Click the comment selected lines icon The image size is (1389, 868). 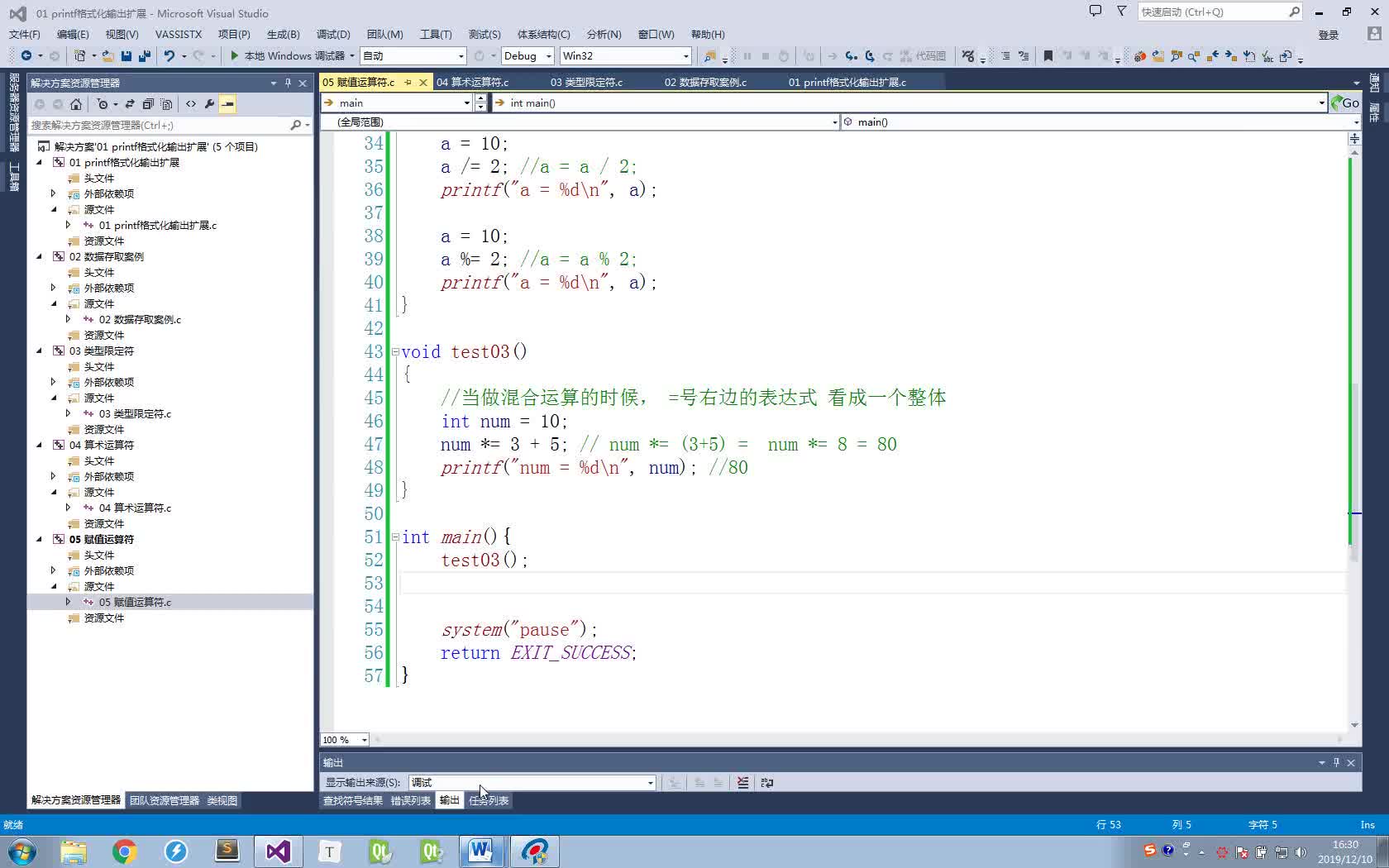[1005, 55]
